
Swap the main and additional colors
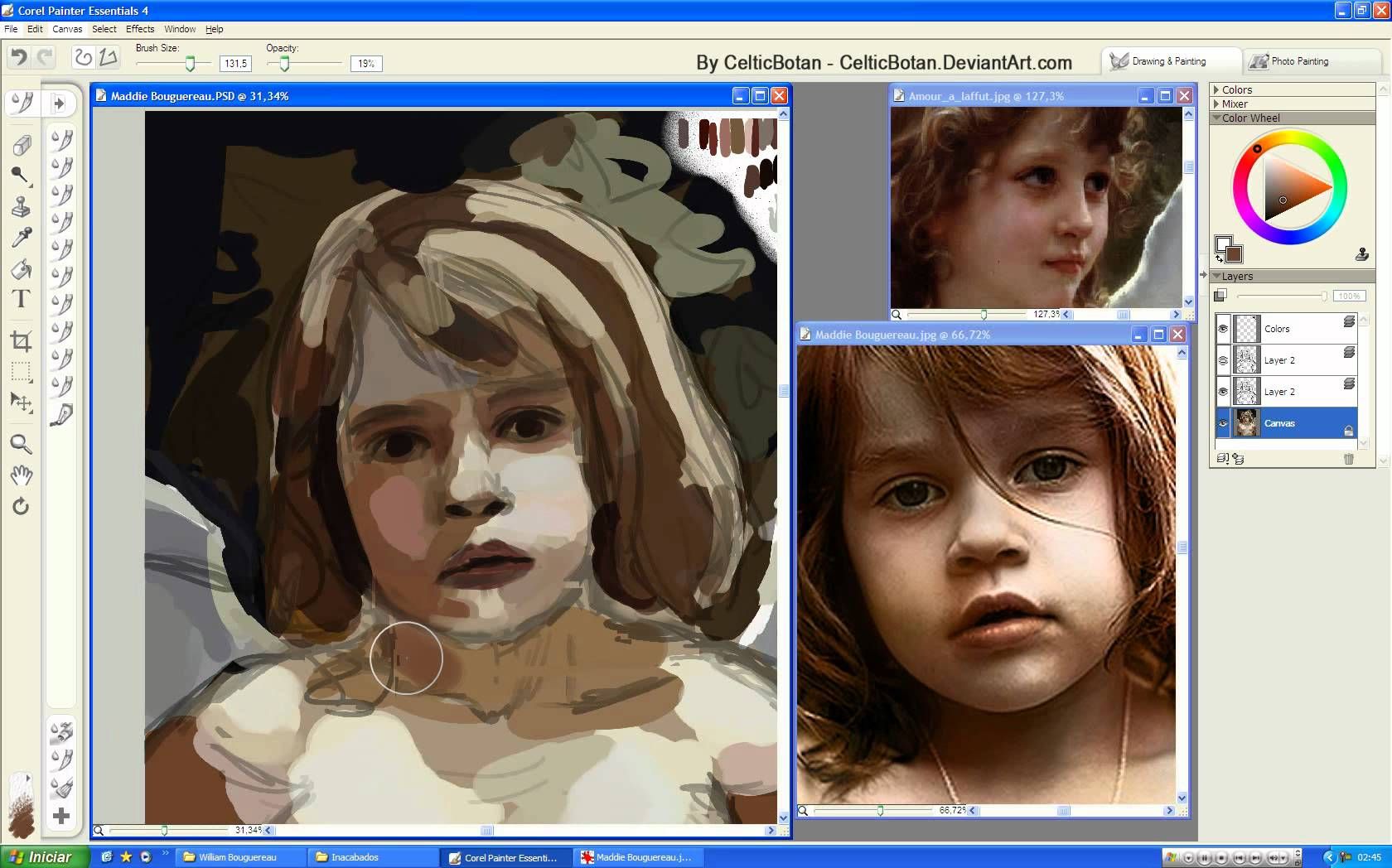coord(1219,258)
